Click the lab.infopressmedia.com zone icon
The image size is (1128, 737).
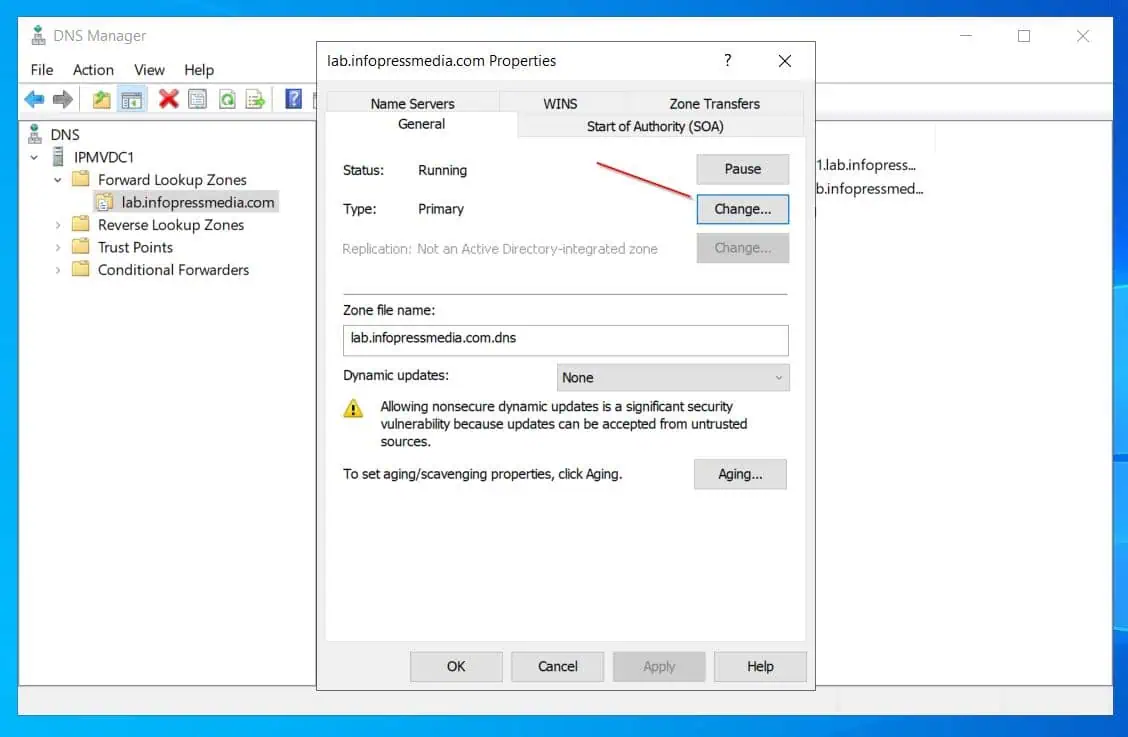click(104, 202)
